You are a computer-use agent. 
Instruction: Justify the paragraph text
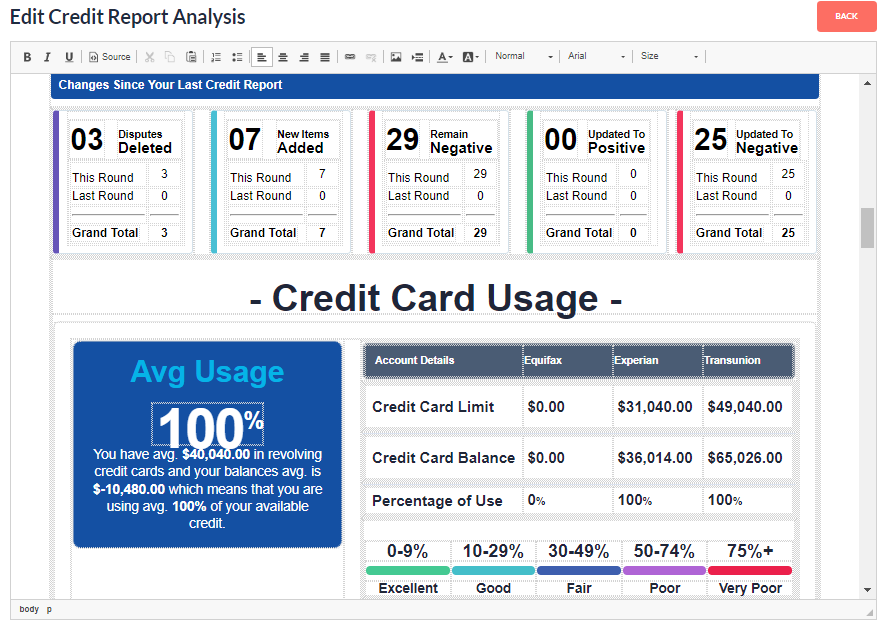325,57
